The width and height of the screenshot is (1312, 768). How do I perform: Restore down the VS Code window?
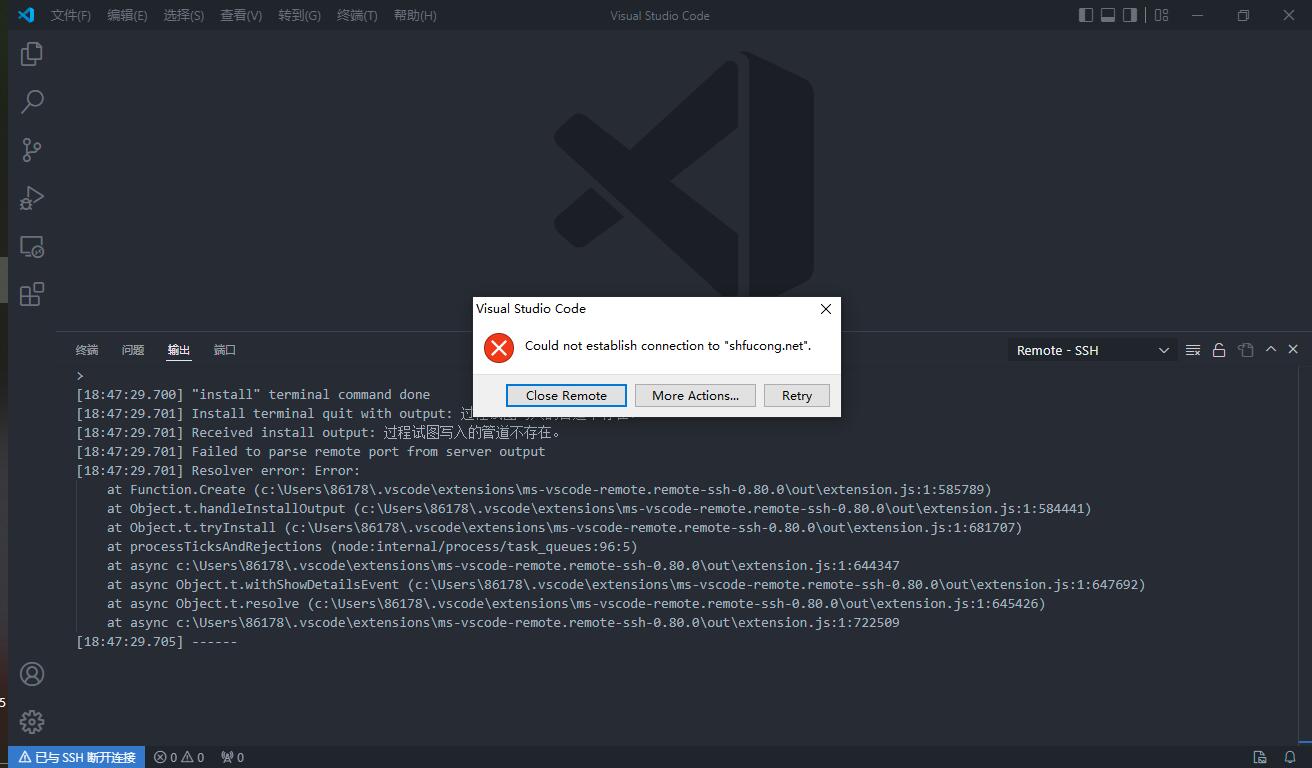coord(1243,15)
